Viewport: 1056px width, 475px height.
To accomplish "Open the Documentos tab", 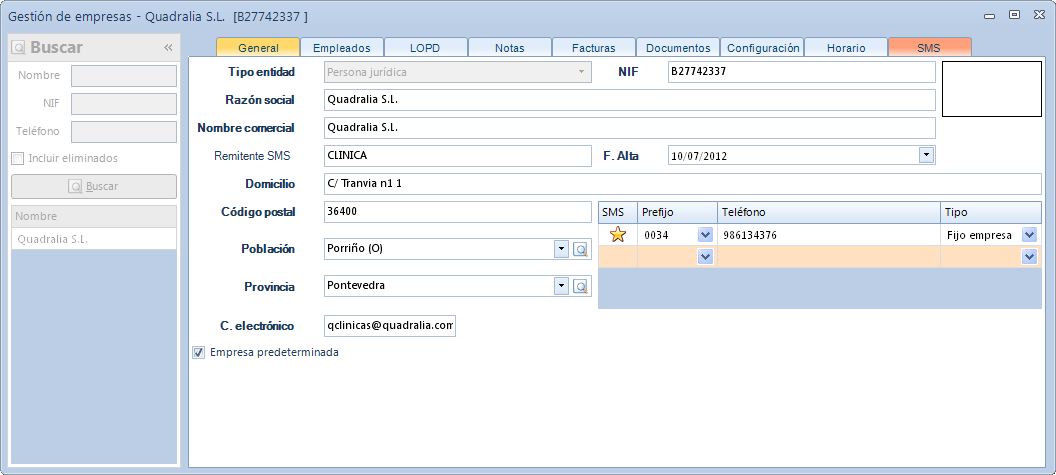I will coord(678,48).
